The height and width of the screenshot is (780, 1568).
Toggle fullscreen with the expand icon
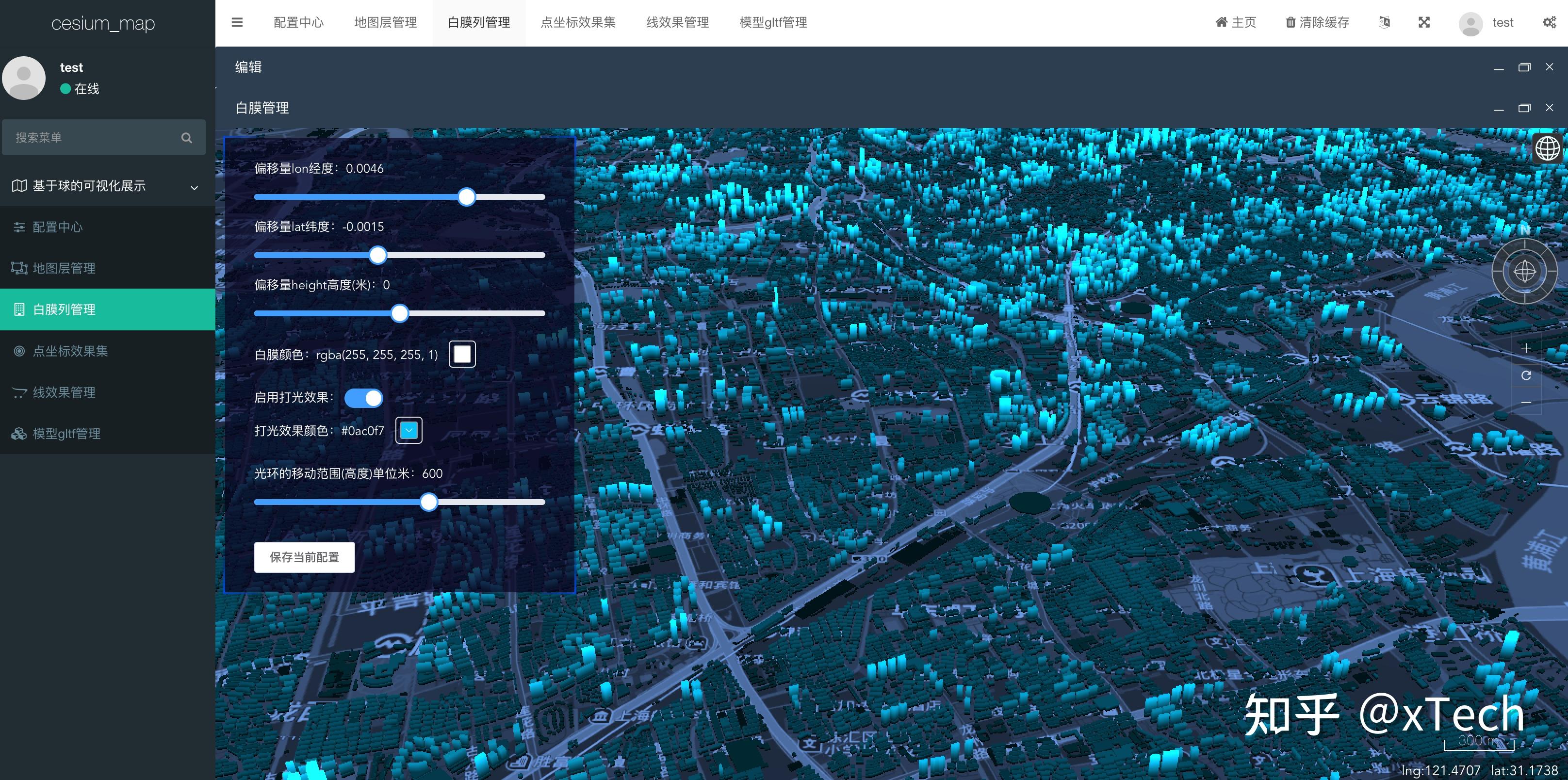(x=1424, y=22)
